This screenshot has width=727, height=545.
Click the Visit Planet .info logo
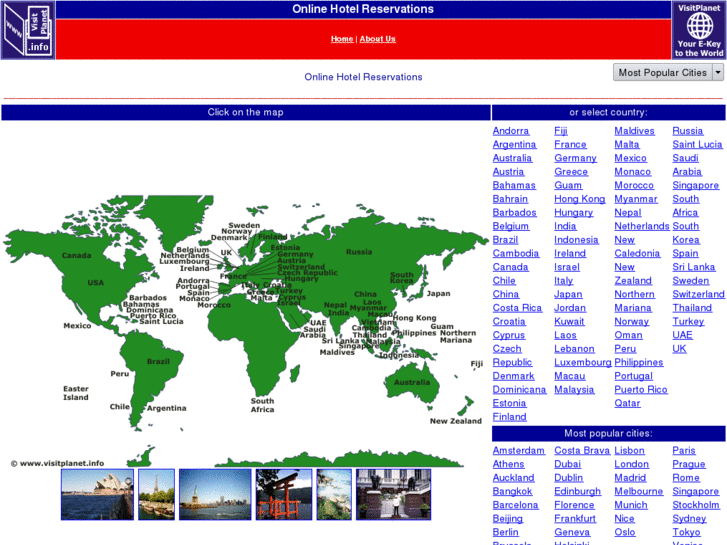28,30
